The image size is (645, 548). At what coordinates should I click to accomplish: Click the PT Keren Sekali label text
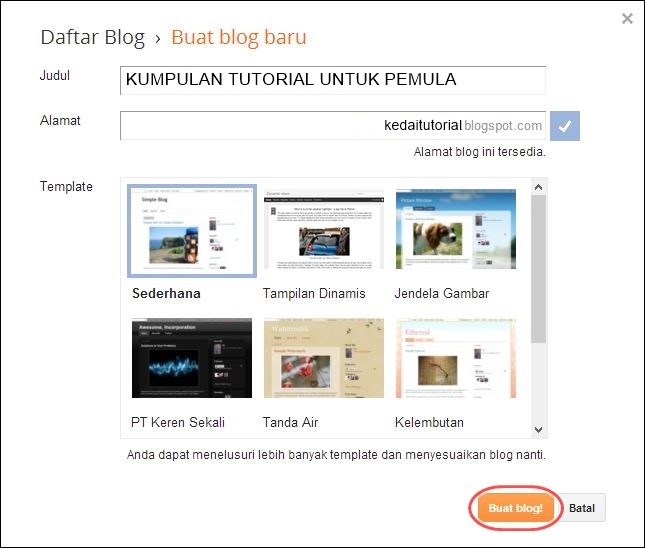(178, 422)
